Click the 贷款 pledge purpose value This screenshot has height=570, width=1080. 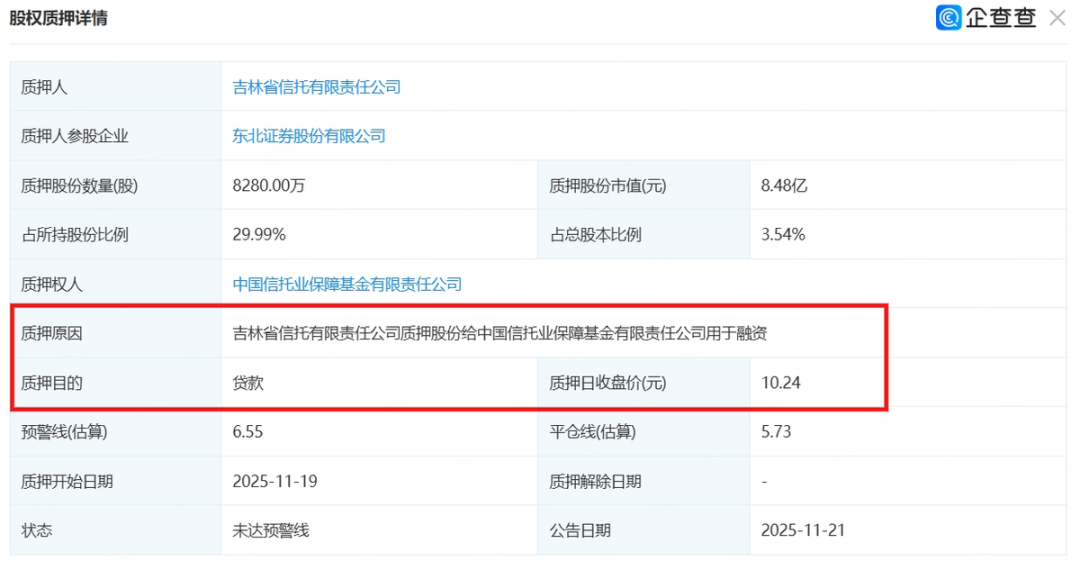tap(248, 383)
